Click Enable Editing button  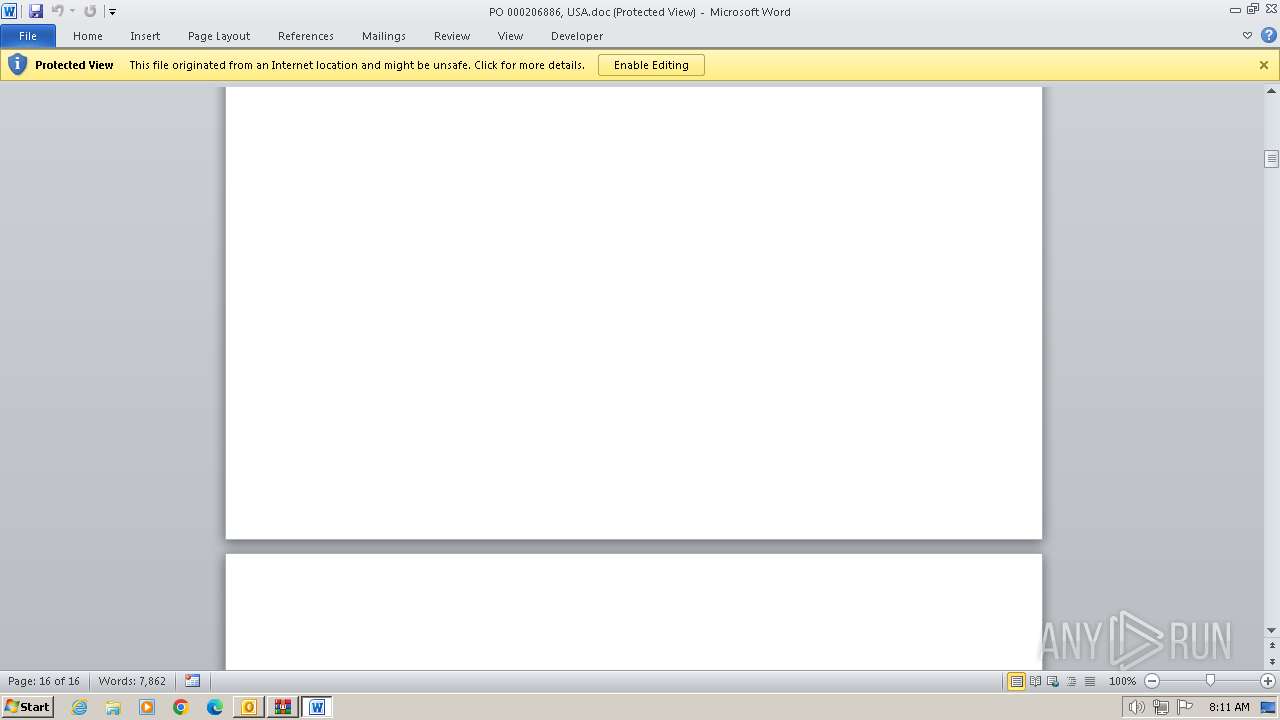pyautogui.click(x=651, y=65)
